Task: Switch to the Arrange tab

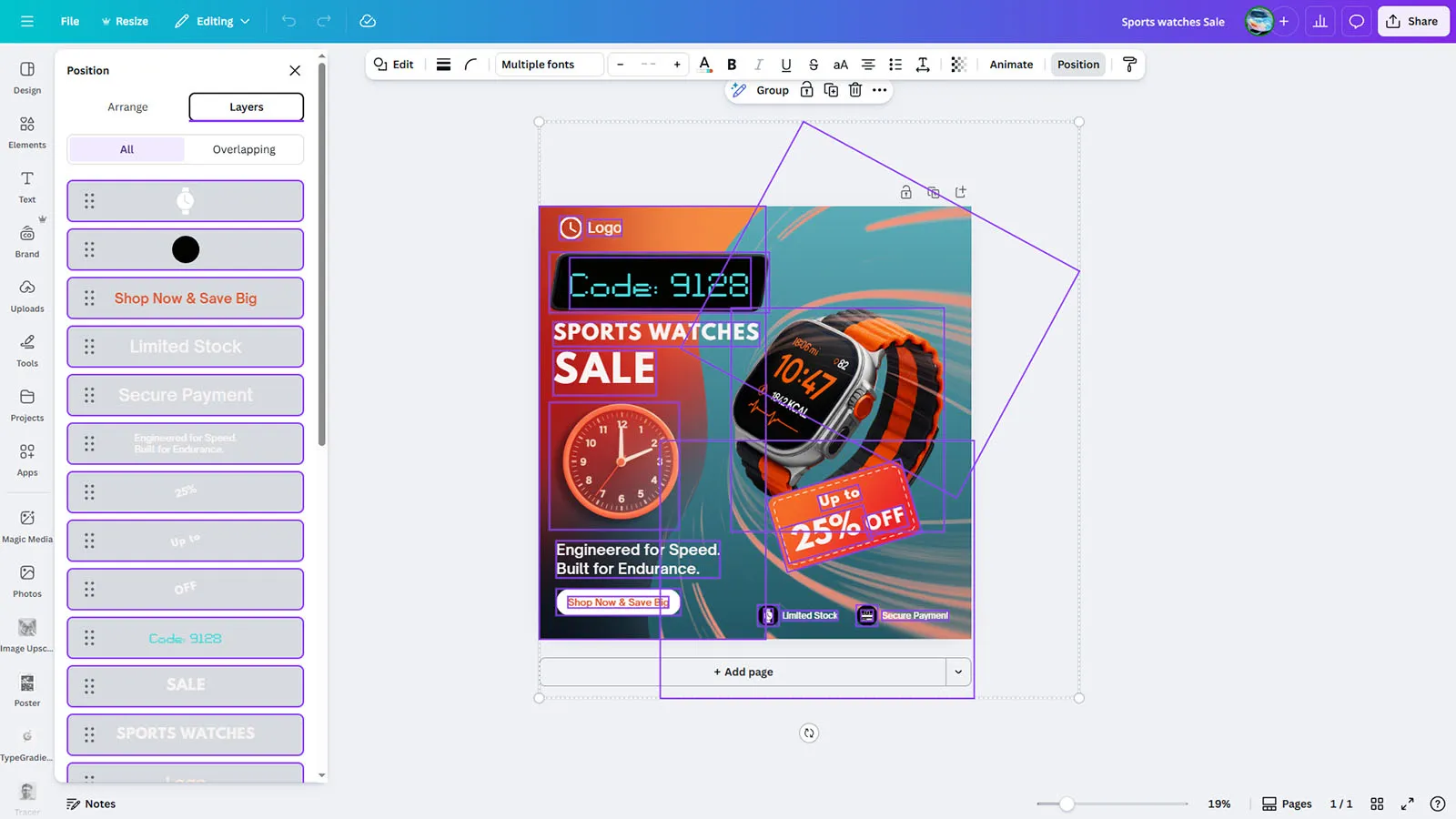Action: tap(127, 107)
